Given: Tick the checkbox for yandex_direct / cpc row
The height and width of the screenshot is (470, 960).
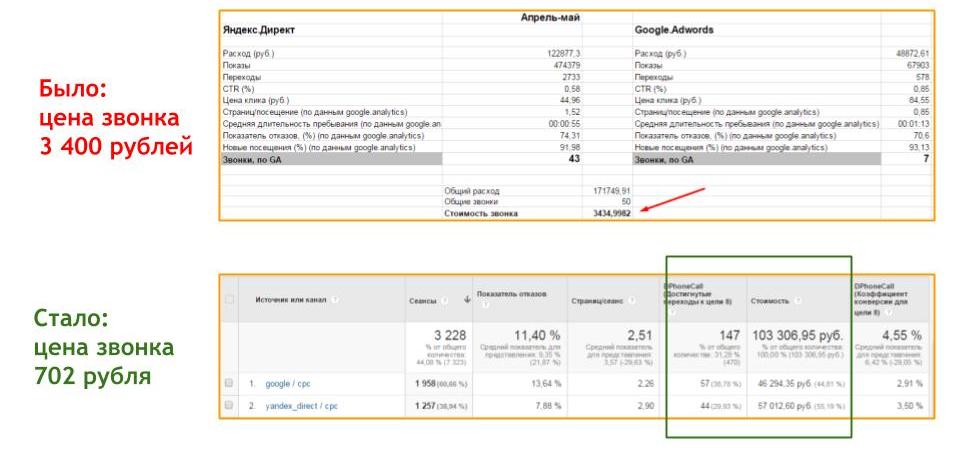Looking at the screenshot, I should (231, 406).
